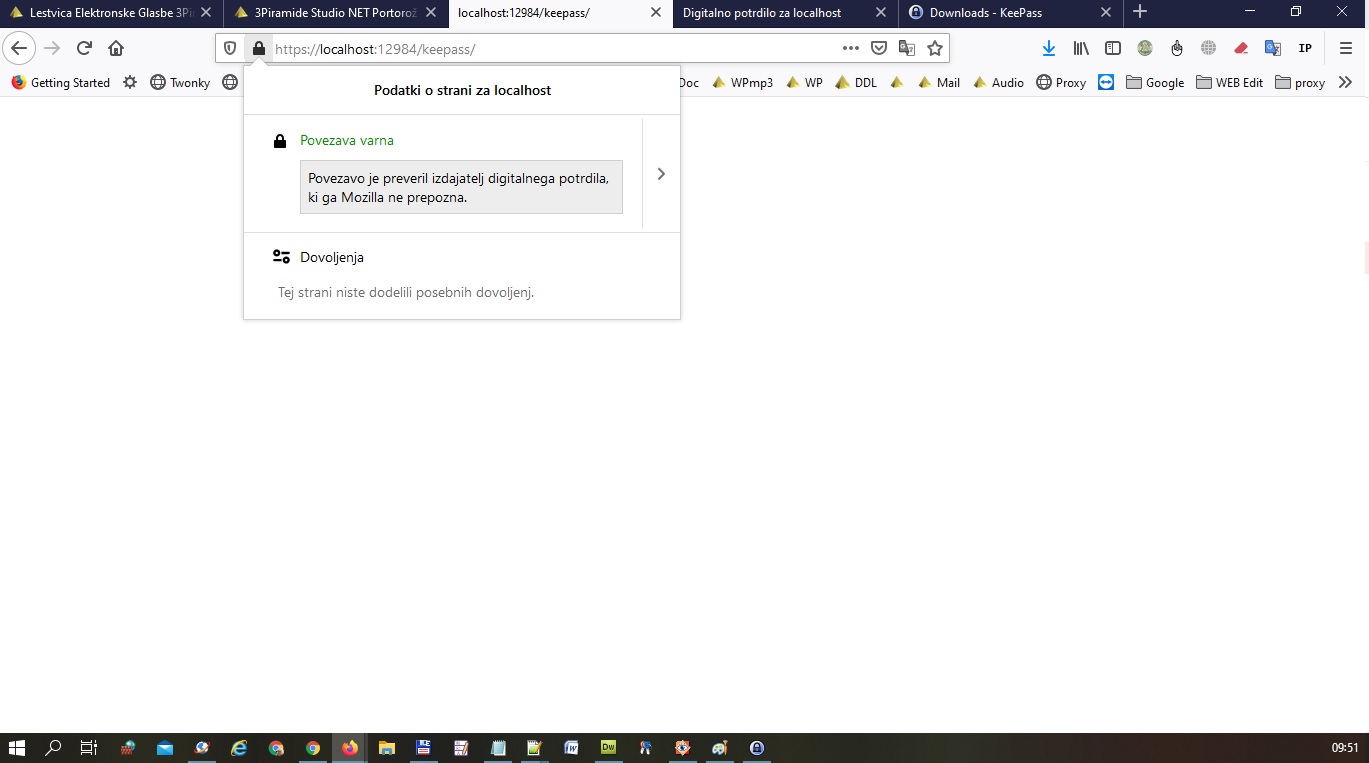This screenshot has height=763, width=1369.
Task: Open the DDL bookmark
Action: [856, 83]
